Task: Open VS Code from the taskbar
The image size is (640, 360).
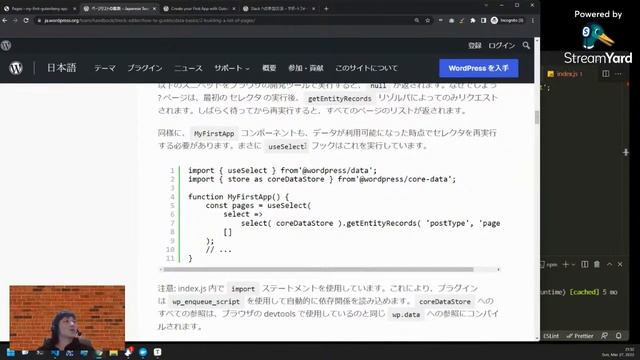Action: (55, 352)
